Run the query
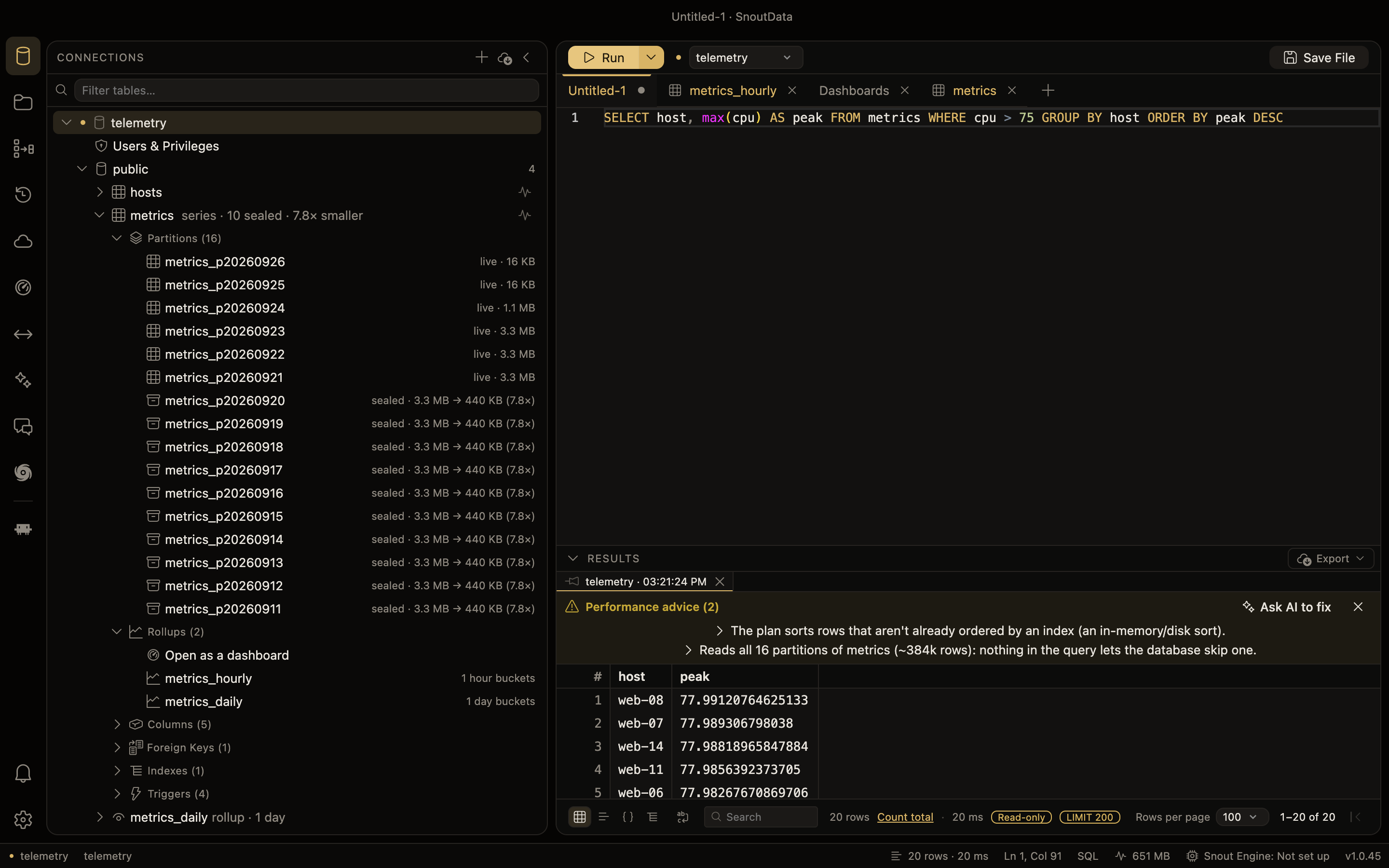This screenshot has height=868, width=1389. 604,57
